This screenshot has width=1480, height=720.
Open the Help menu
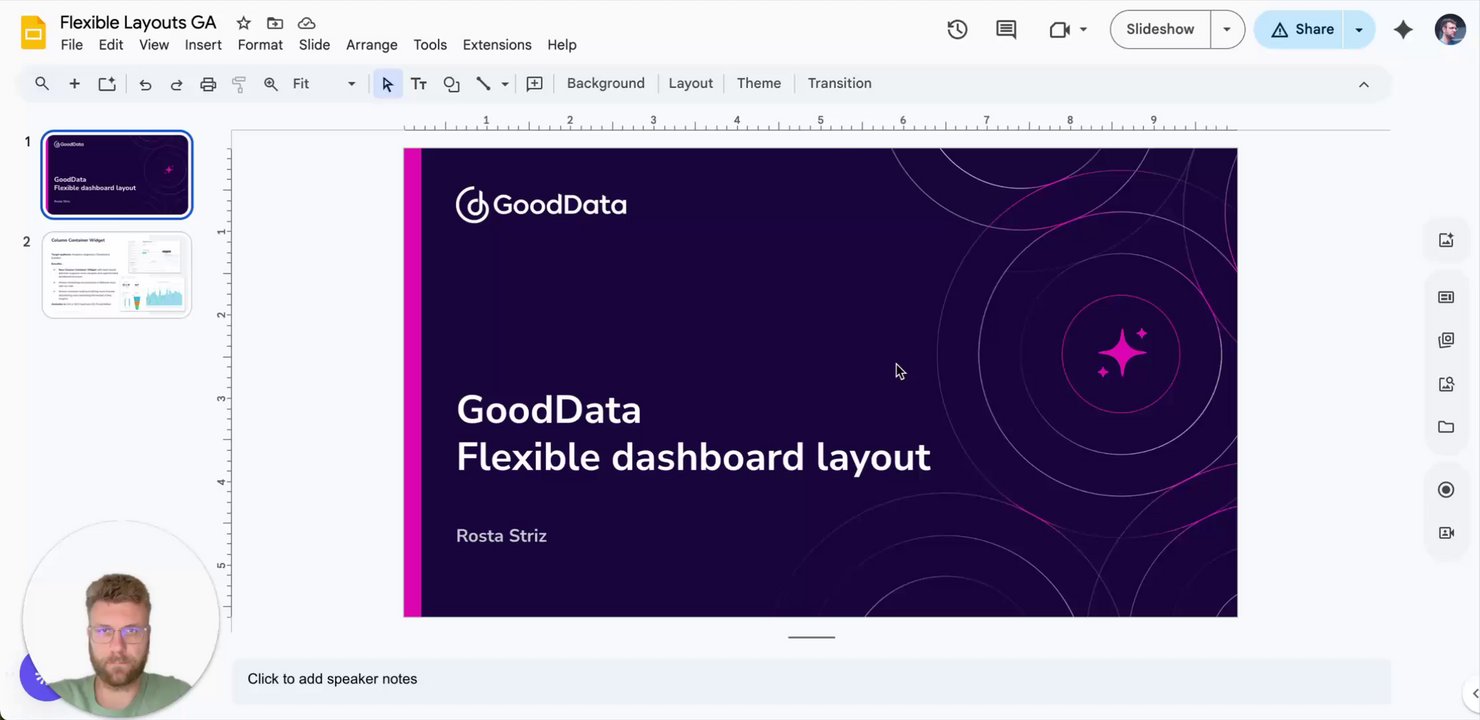[562, 45]
